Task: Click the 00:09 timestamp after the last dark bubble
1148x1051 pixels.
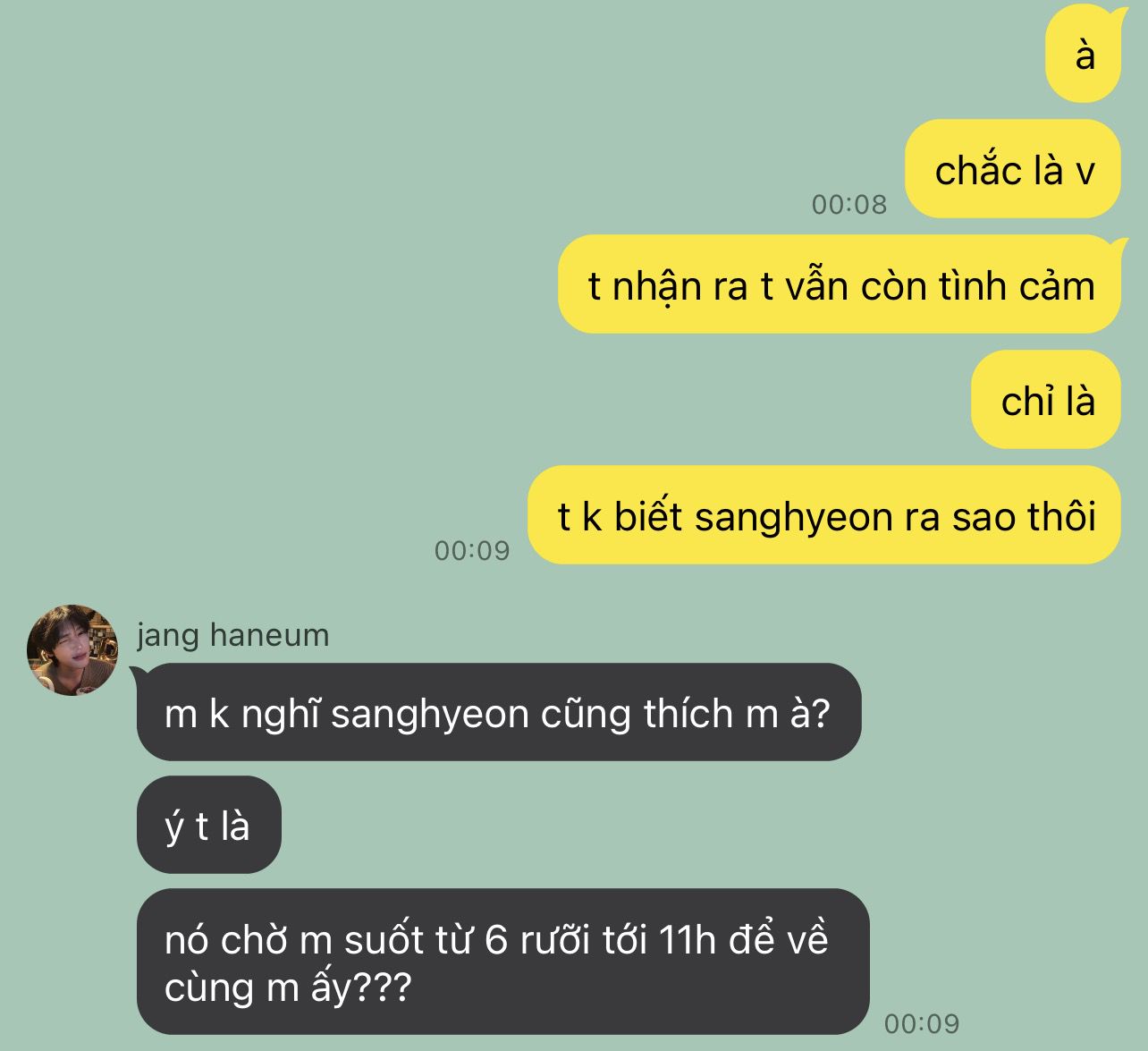Action: click(x=922, y=1022)
